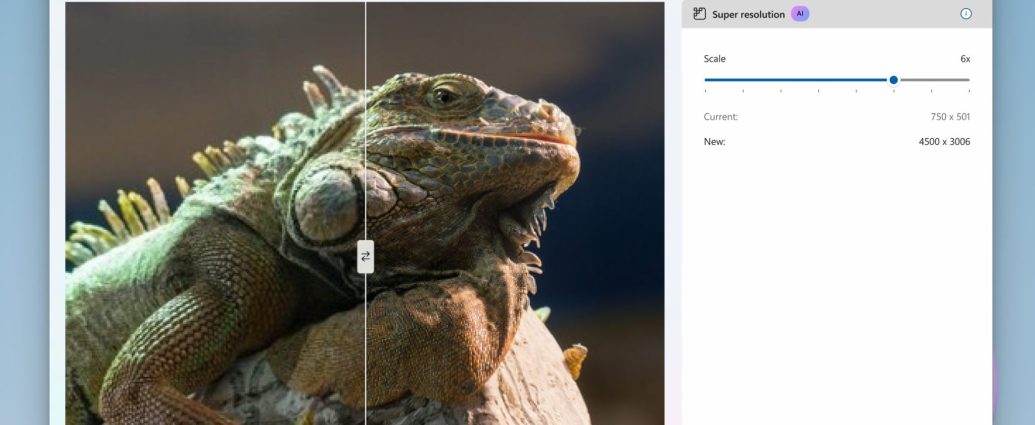Set Scale slider to first tick, 1x

point(705,80)
